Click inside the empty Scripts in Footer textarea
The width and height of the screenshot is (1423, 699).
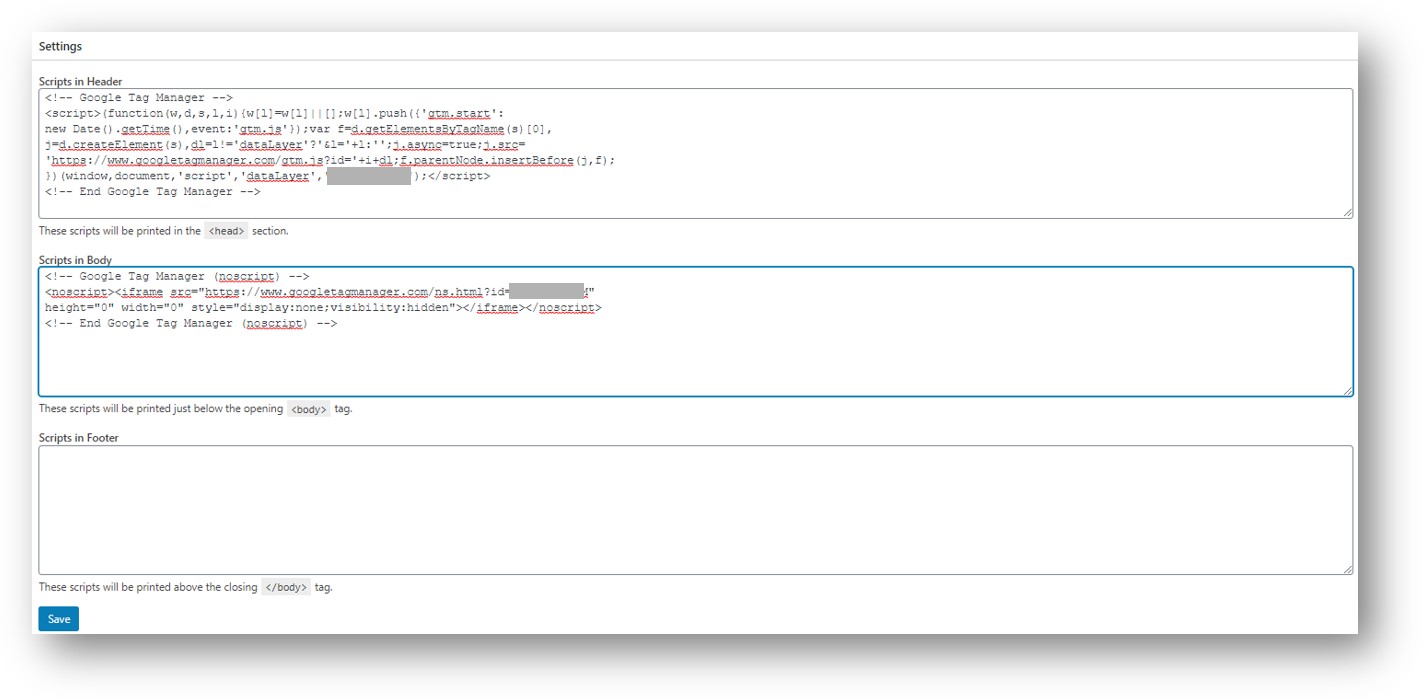pyautogui.click(x=695, y=510)
